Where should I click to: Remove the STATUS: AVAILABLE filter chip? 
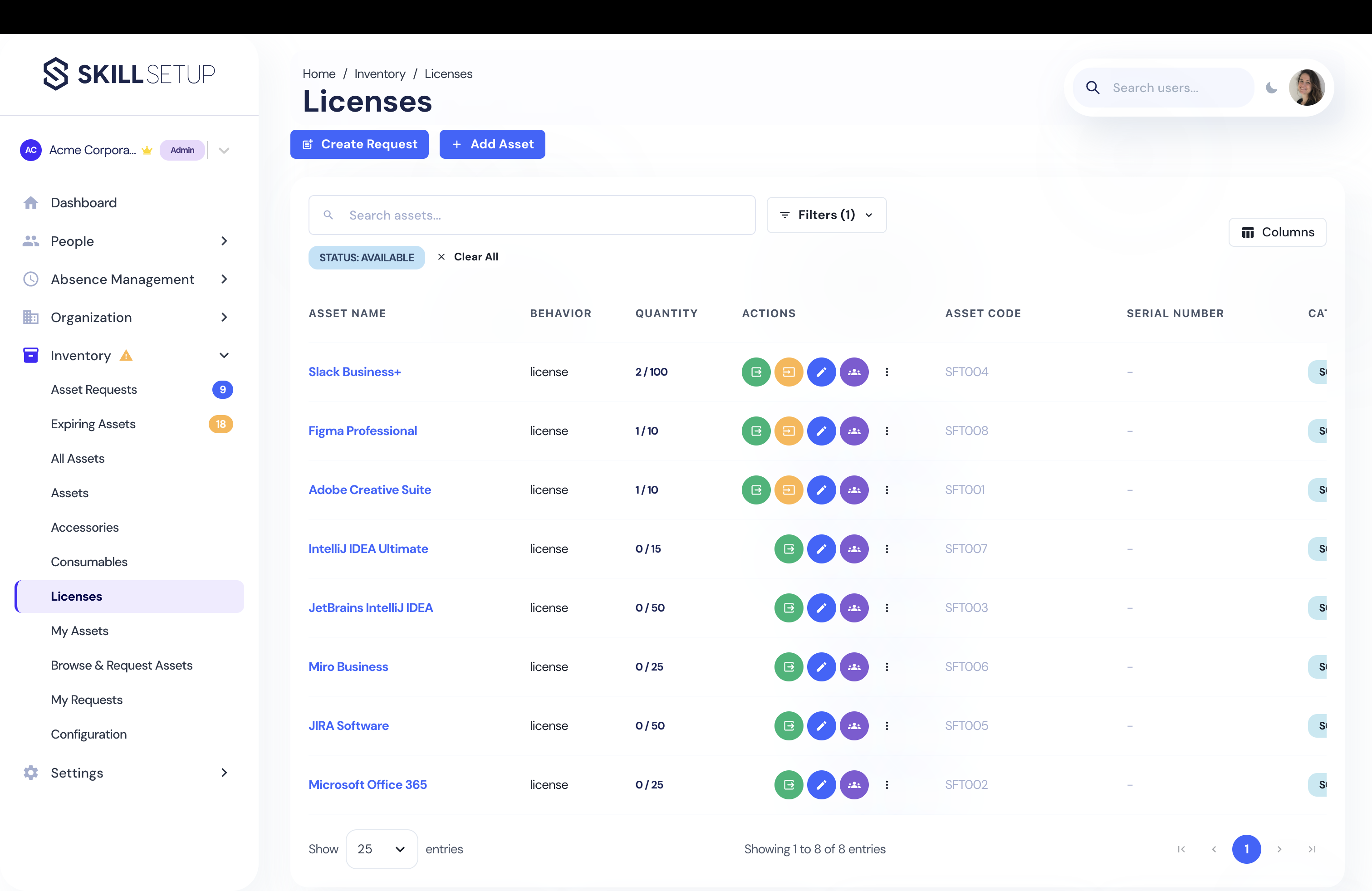367,258
